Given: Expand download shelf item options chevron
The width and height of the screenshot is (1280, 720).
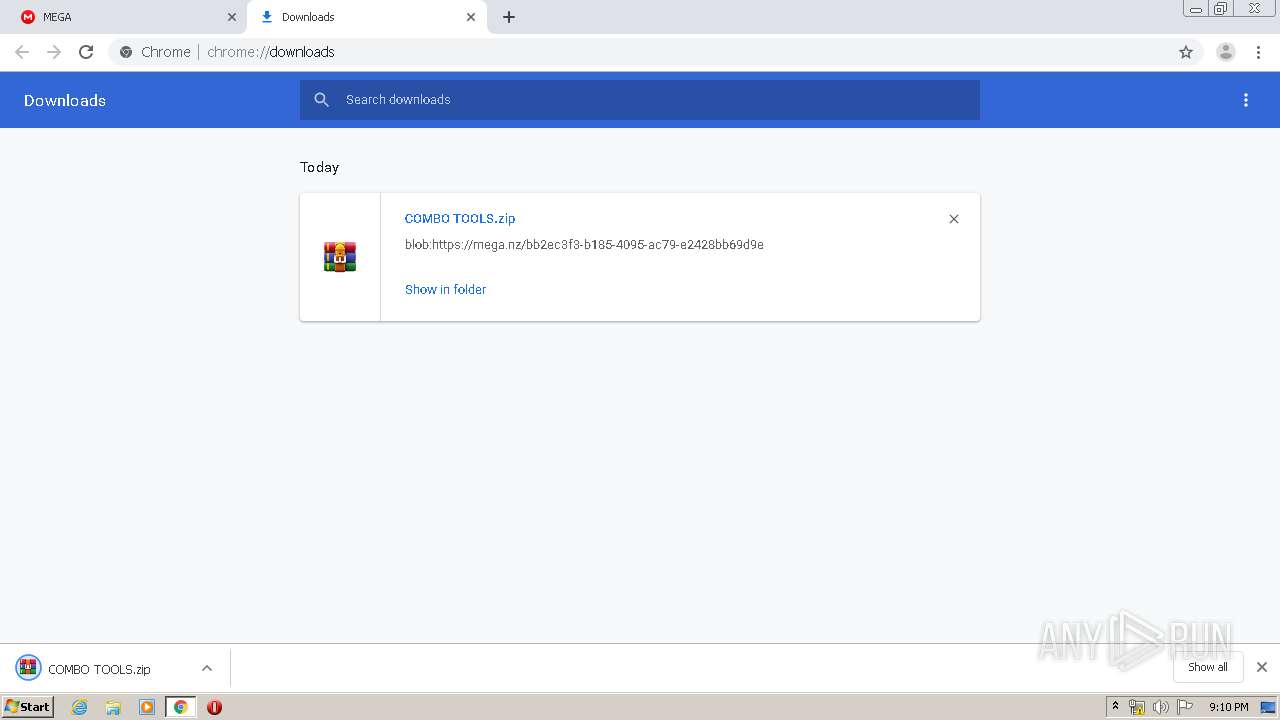Looking at the screenshot, I should [207, 669].
